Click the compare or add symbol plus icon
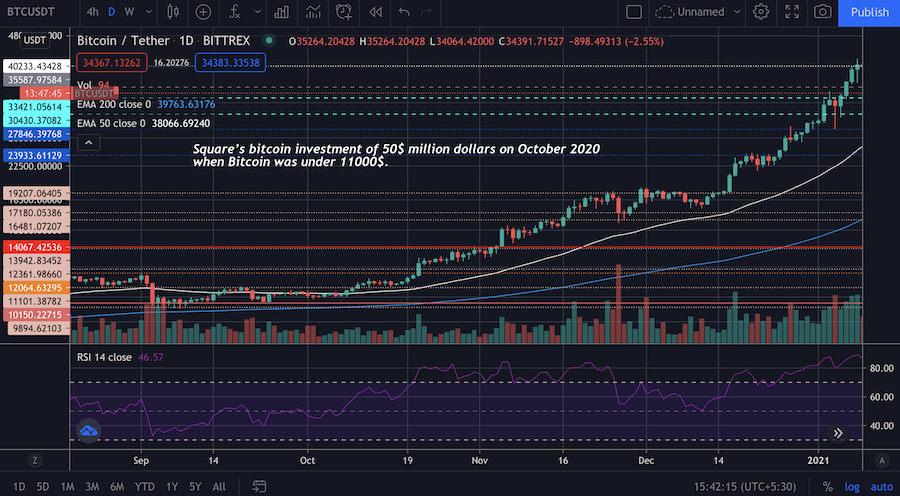This screenshot has height=496, width=900. [203, 11]
